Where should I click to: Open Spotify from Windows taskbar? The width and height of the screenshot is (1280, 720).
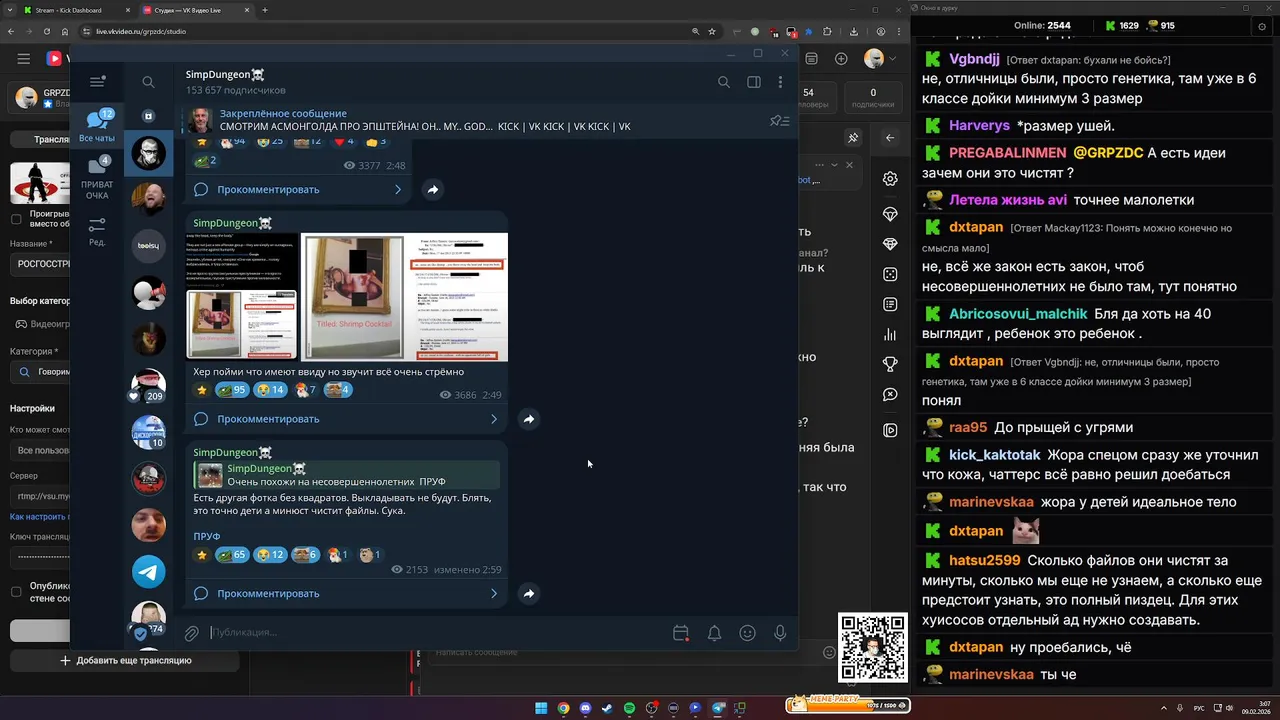[629, 708]
